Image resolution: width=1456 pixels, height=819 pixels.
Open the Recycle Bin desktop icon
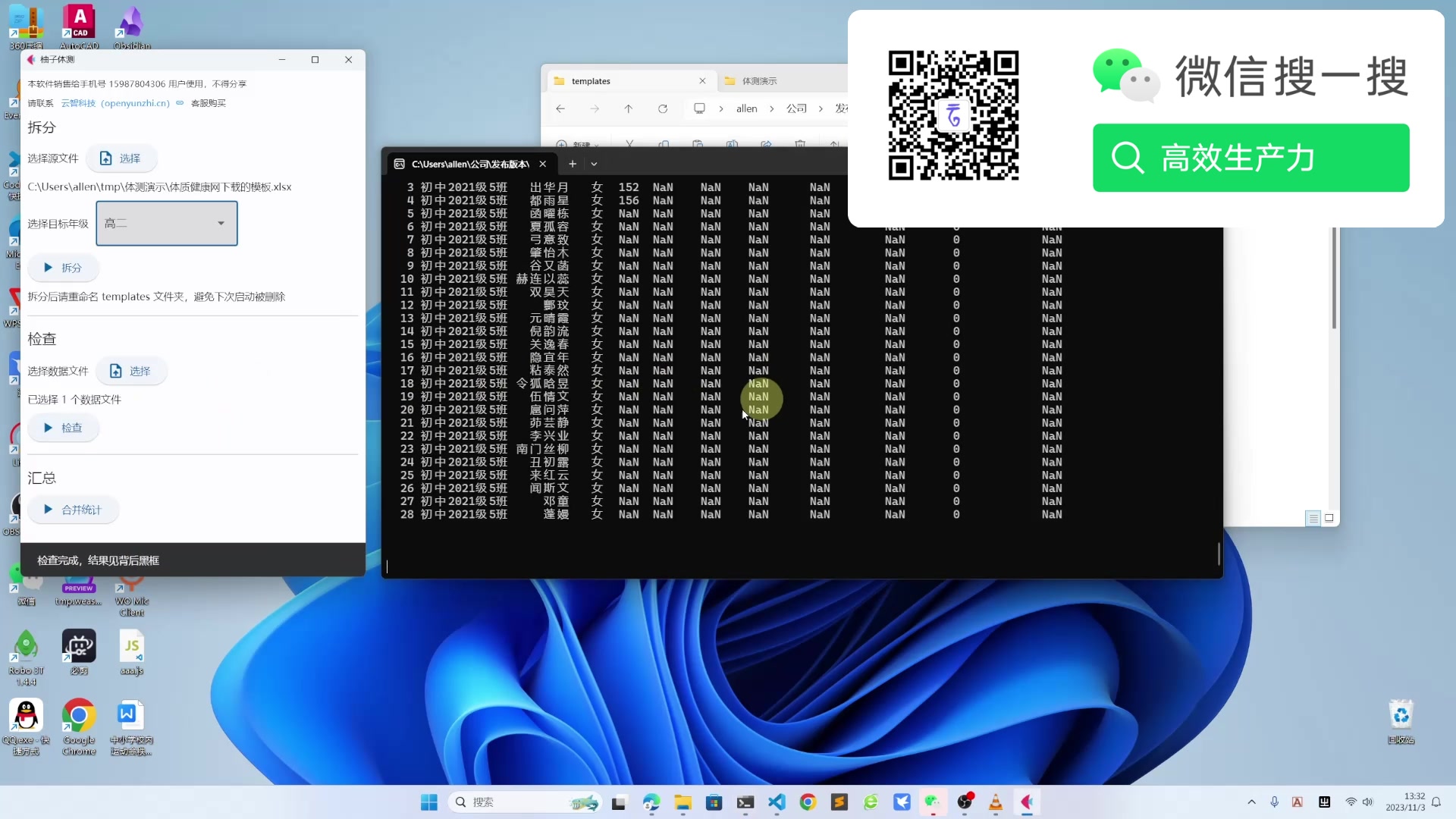pos(1401,721)
